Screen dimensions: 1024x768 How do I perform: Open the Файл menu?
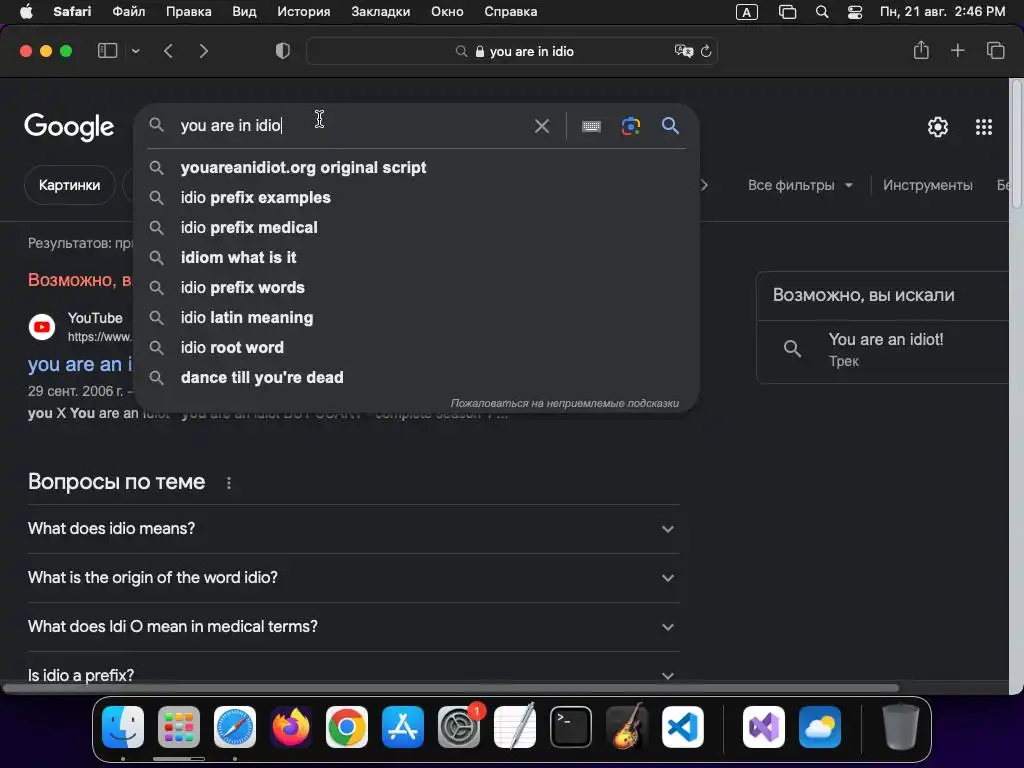[x=129, y=12]
